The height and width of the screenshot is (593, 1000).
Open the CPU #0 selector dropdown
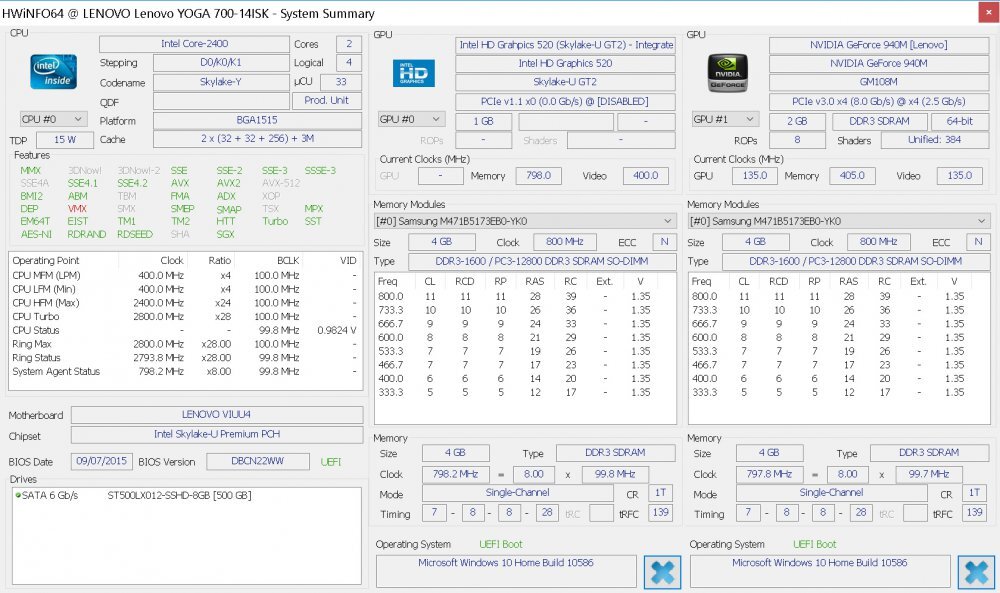(54, 119)
